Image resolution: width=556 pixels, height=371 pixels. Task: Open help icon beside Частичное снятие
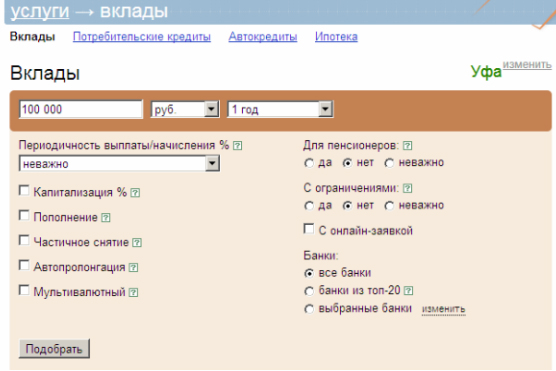coord(137,243)
